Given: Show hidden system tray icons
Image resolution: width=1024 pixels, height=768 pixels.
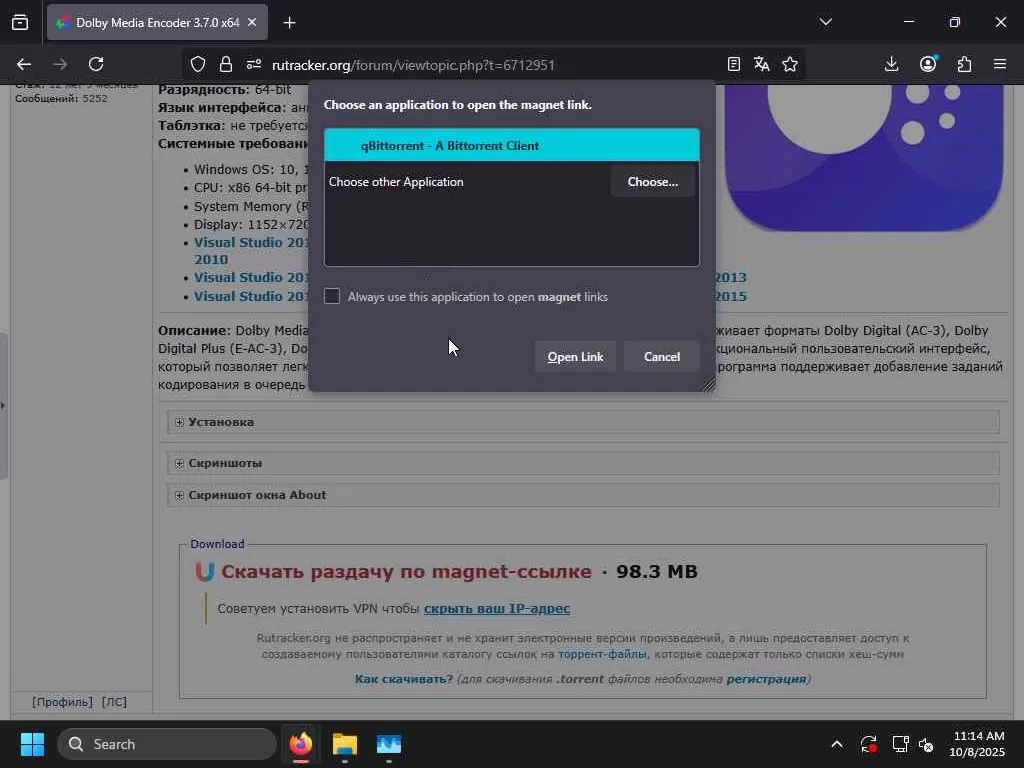Looking at the screenshot, I should [x=837, y=744].
